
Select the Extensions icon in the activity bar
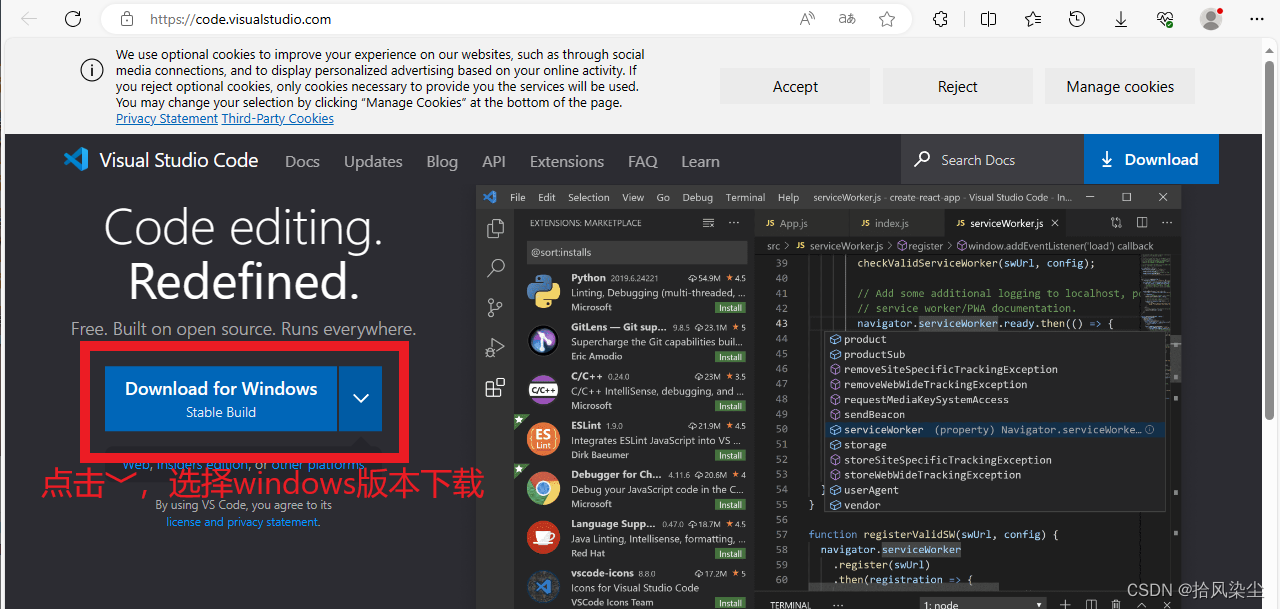click(495, 388)
